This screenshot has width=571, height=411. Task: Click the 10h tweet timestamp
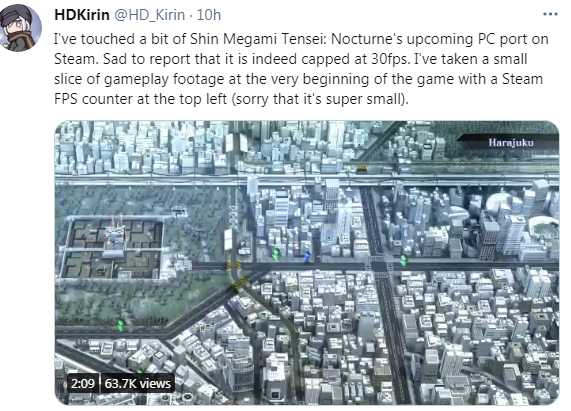click(209, 15)
